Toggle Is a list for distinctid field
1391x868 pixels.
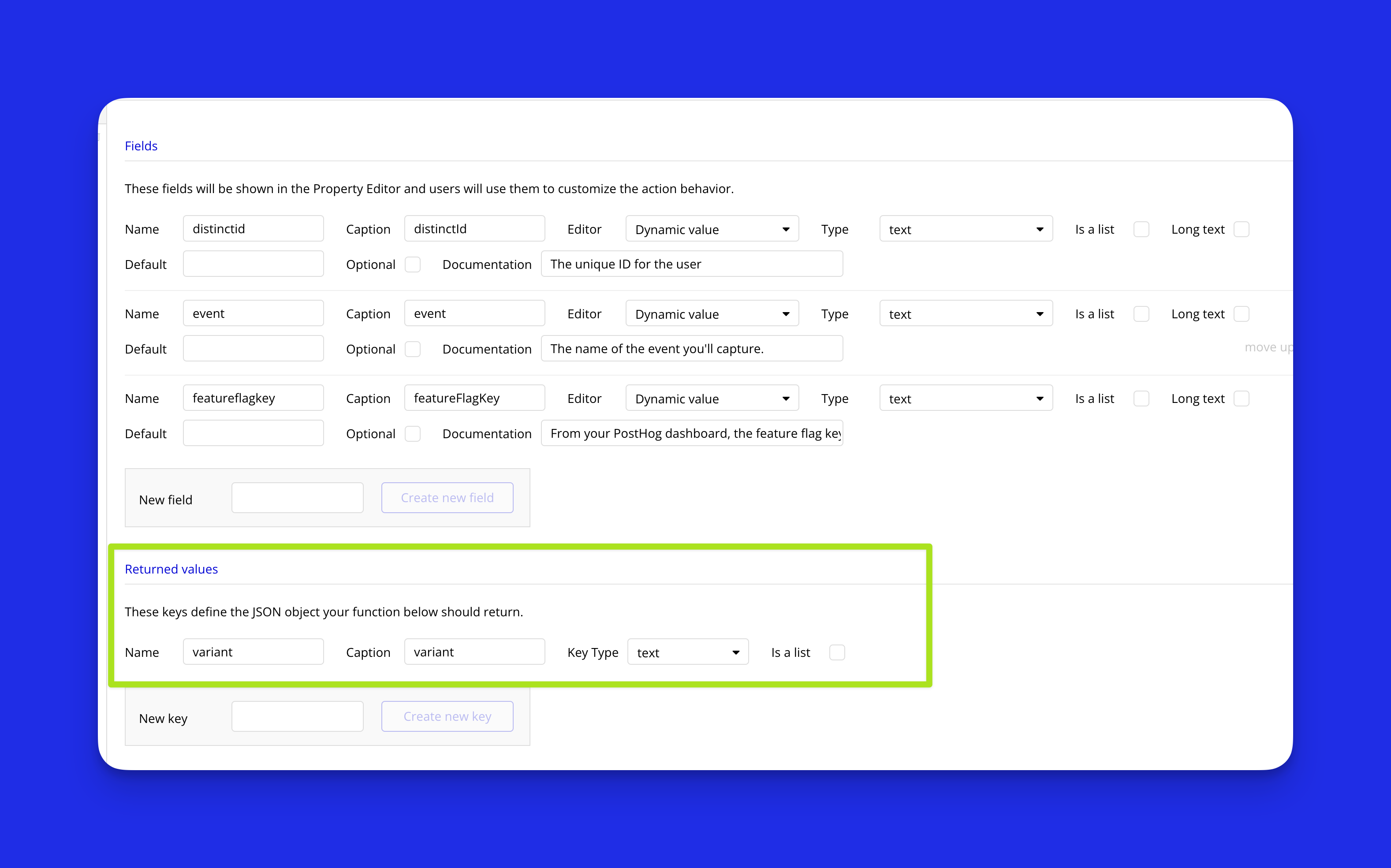coord(1141,229)
